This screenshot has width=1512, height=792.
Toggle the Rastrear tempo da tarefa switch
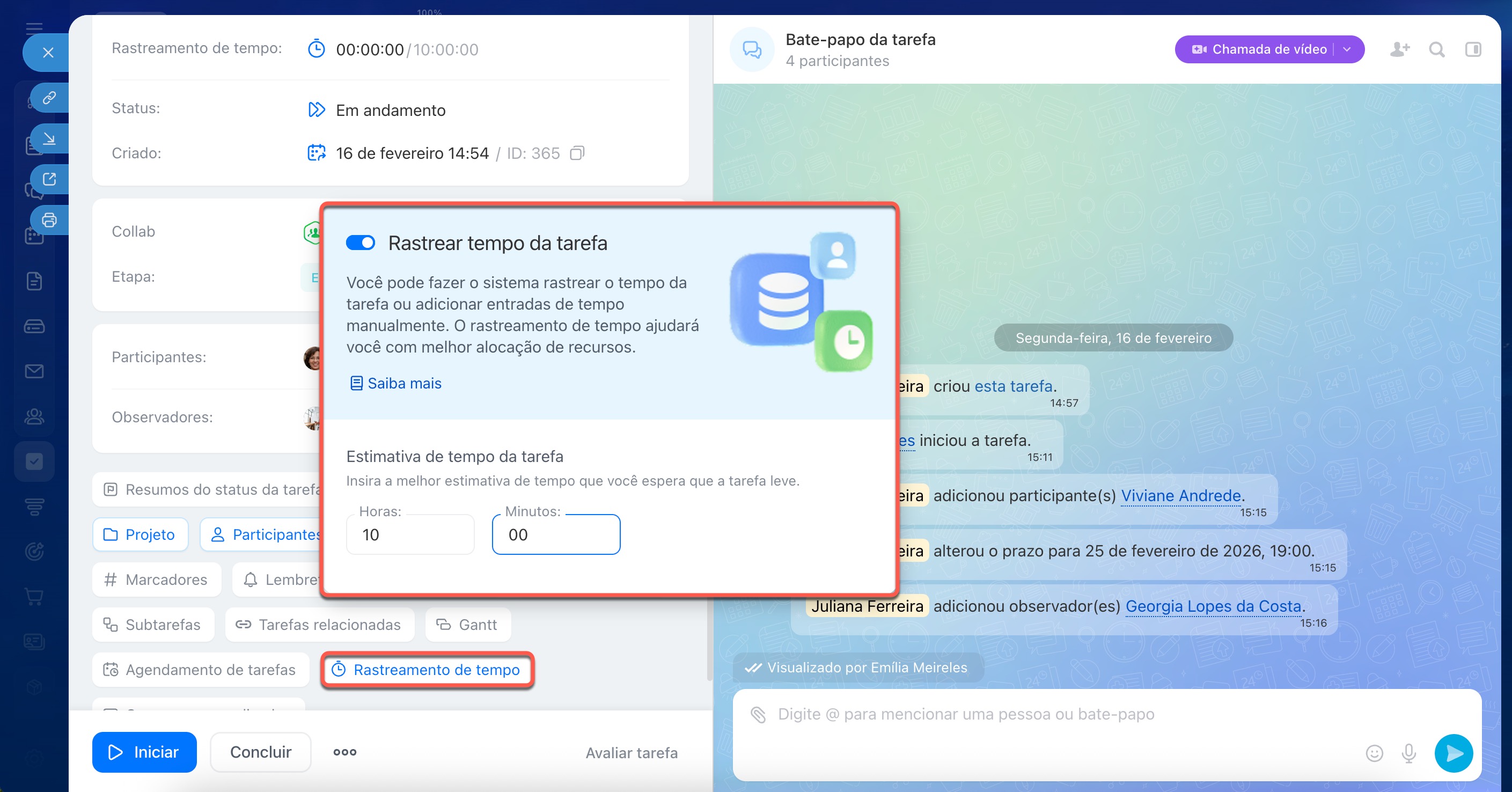click(361, 243)
